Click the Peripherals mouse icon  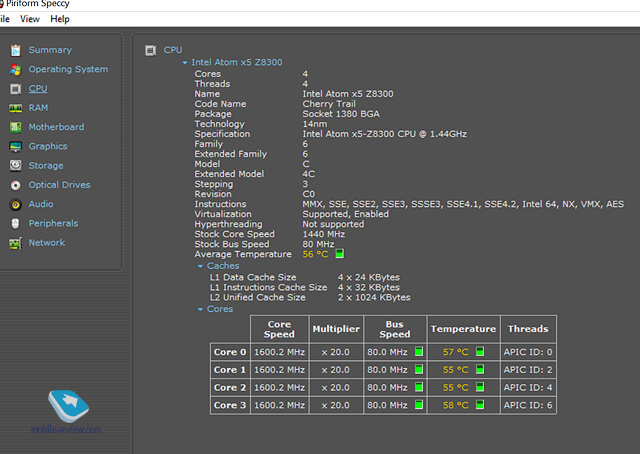[x=15, y=223]
